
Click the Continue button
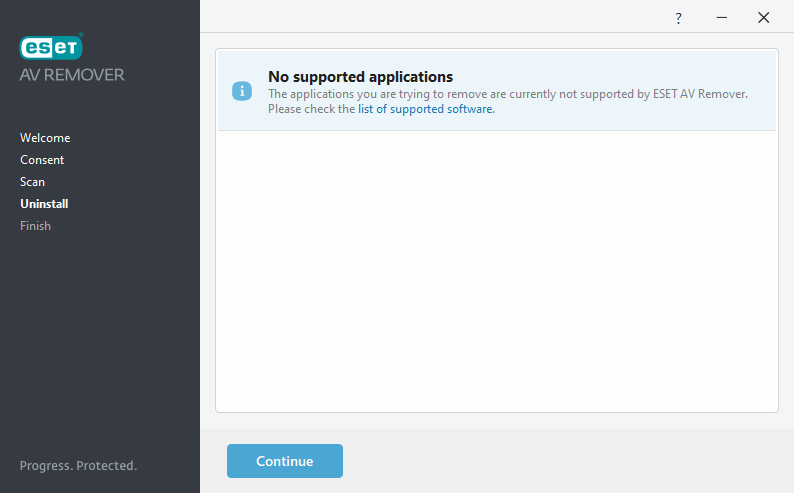coord(285,461)
